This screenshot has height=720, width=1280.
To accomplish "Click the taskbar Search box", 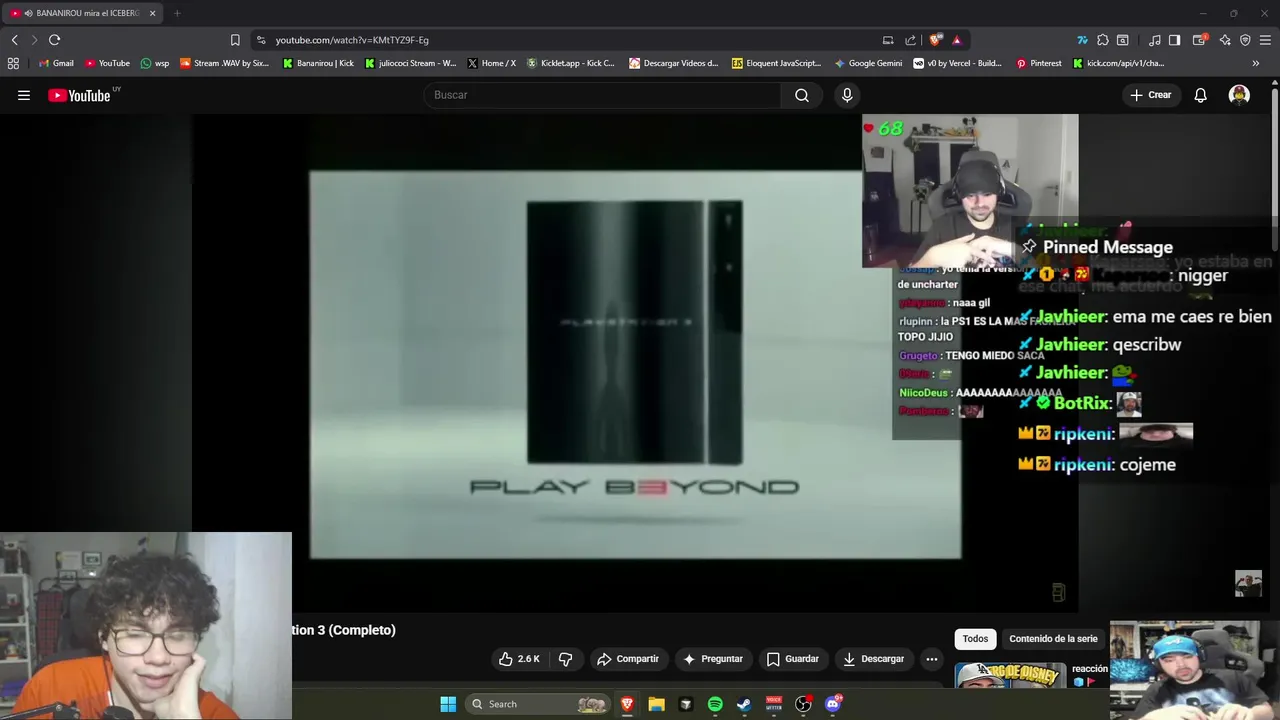I will tap(538, 704).
